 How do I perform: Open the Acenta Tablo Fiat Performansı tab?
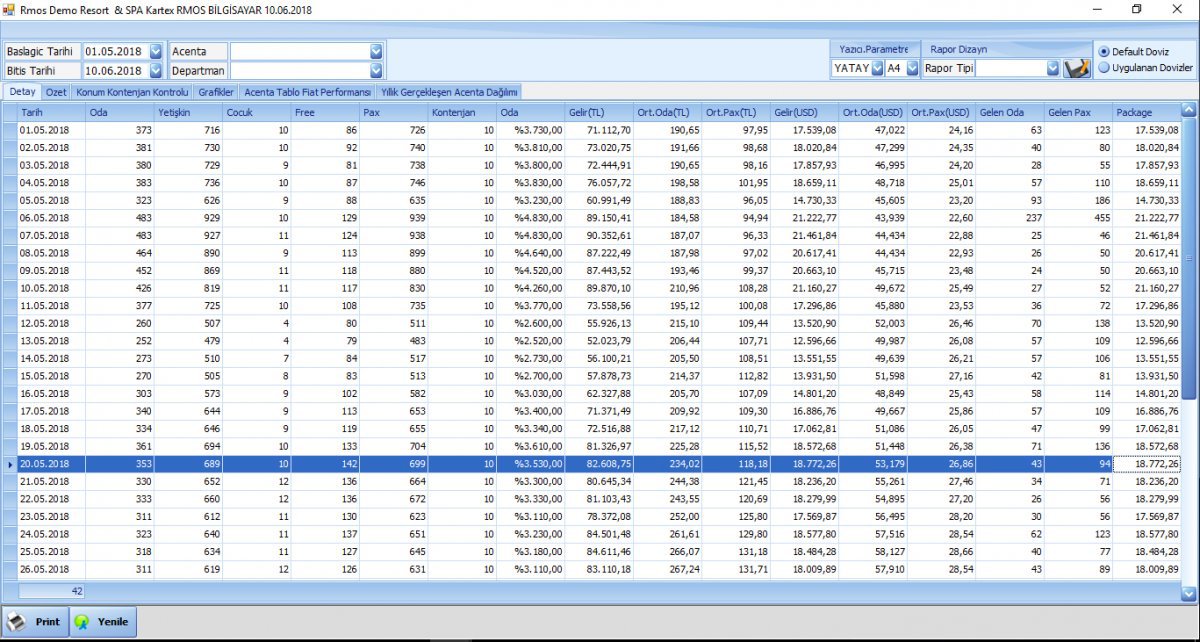(x=308, y=91)
